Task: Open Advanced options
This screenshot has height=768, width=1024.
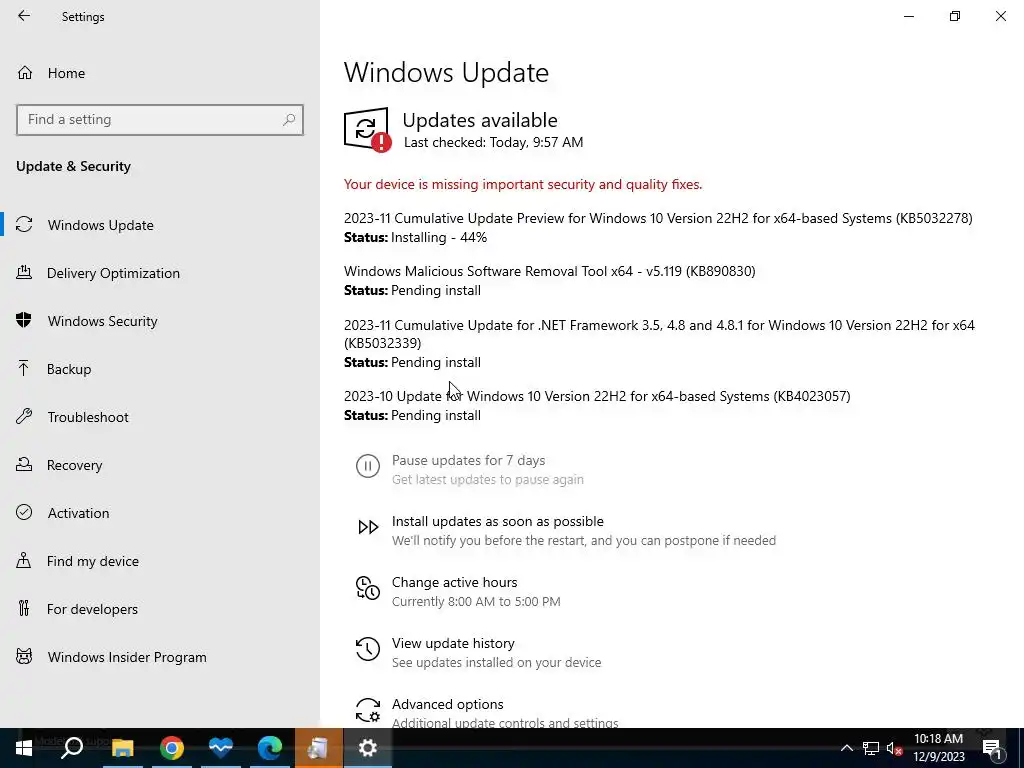Action: (447, 704)
